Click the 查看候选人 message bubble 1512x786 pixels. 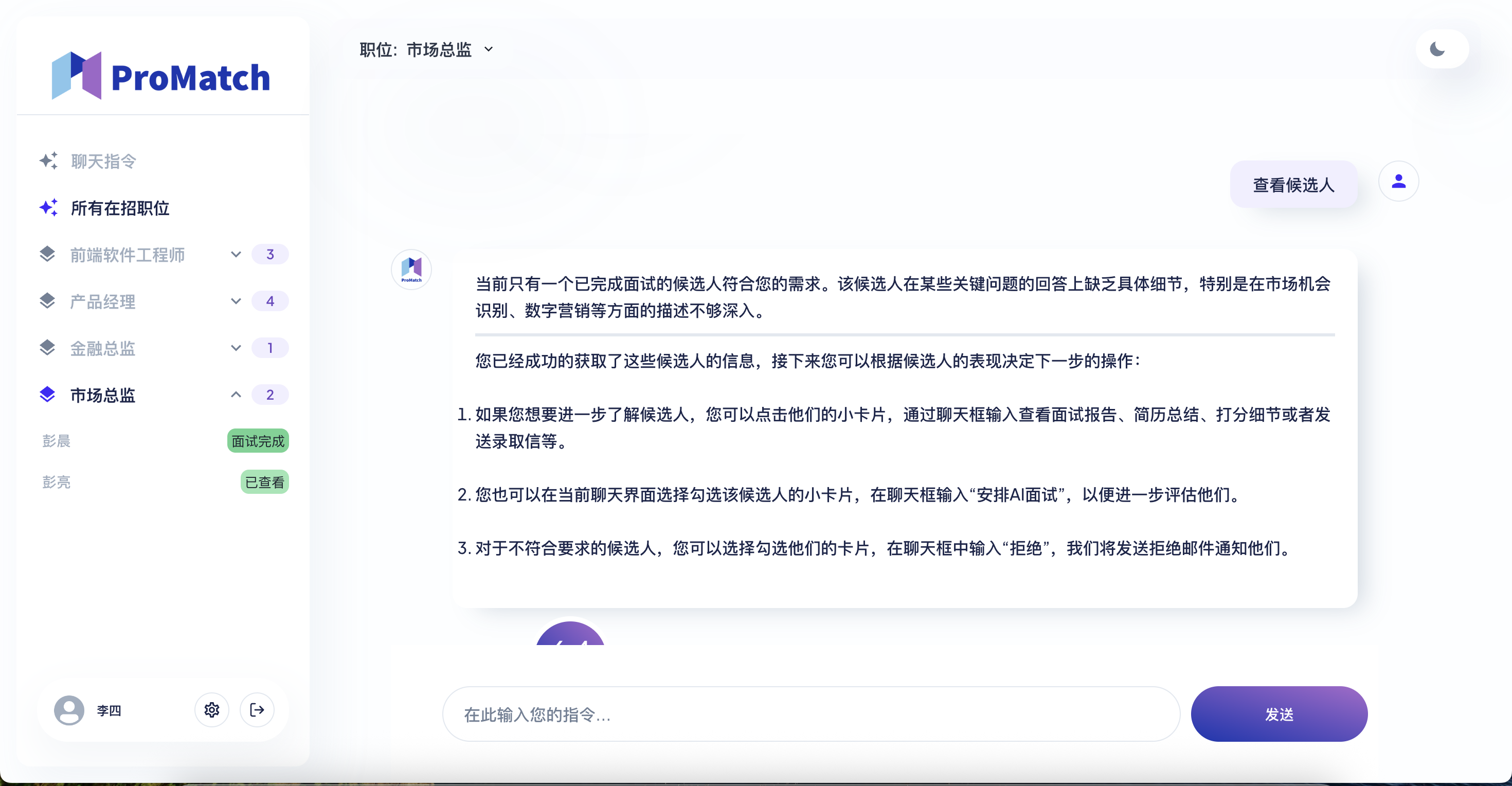coord(1293,185)
